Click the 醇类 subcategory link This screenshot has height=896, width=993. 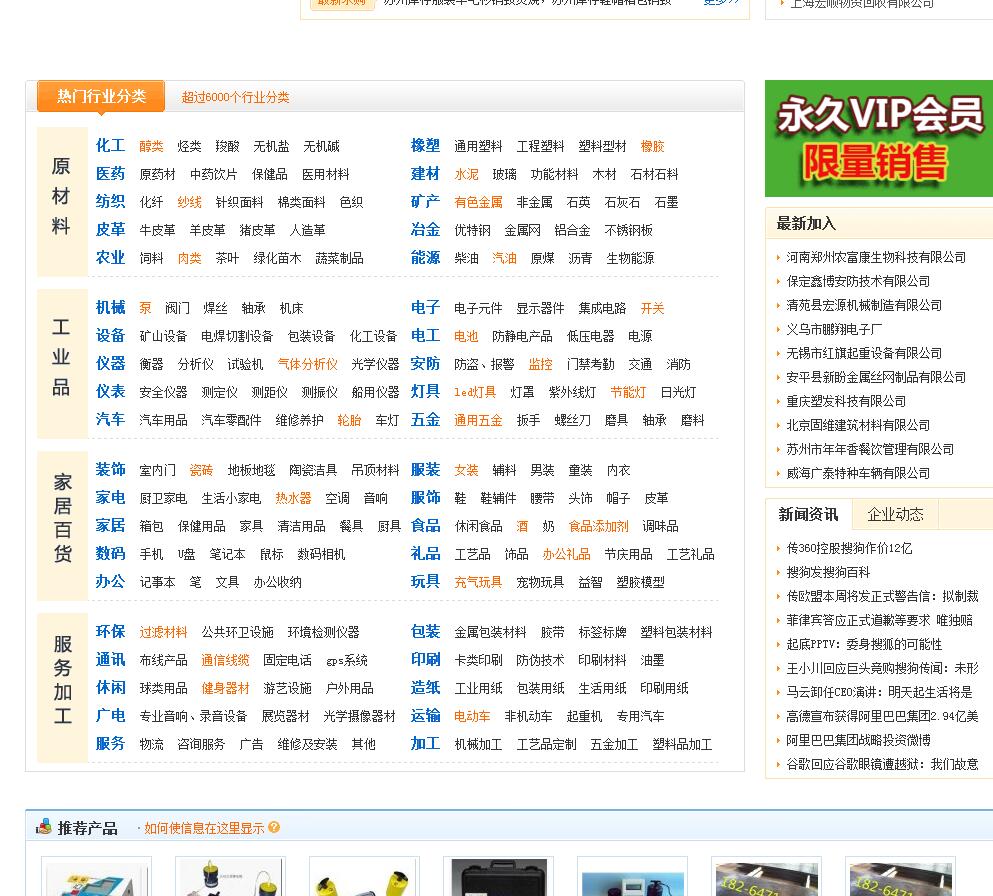[x=151, y=146]
